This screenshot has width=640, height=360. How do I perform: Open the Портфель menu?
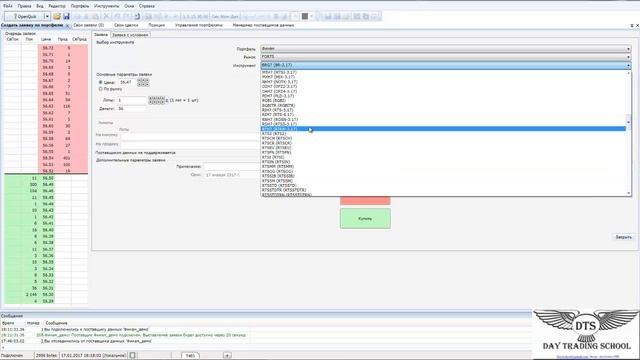click(80, 6)
